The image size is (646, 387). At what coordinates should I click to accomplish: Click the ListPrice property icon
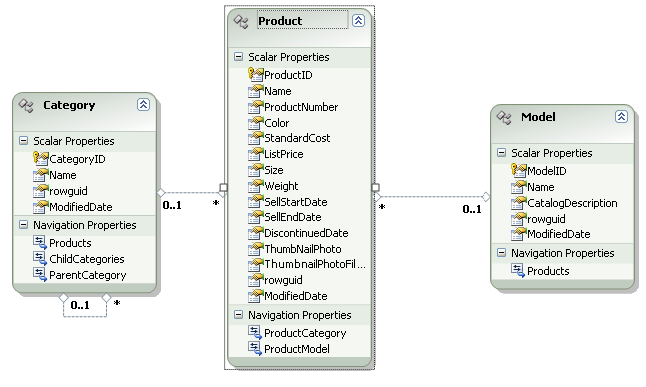(x=255, y=154)
